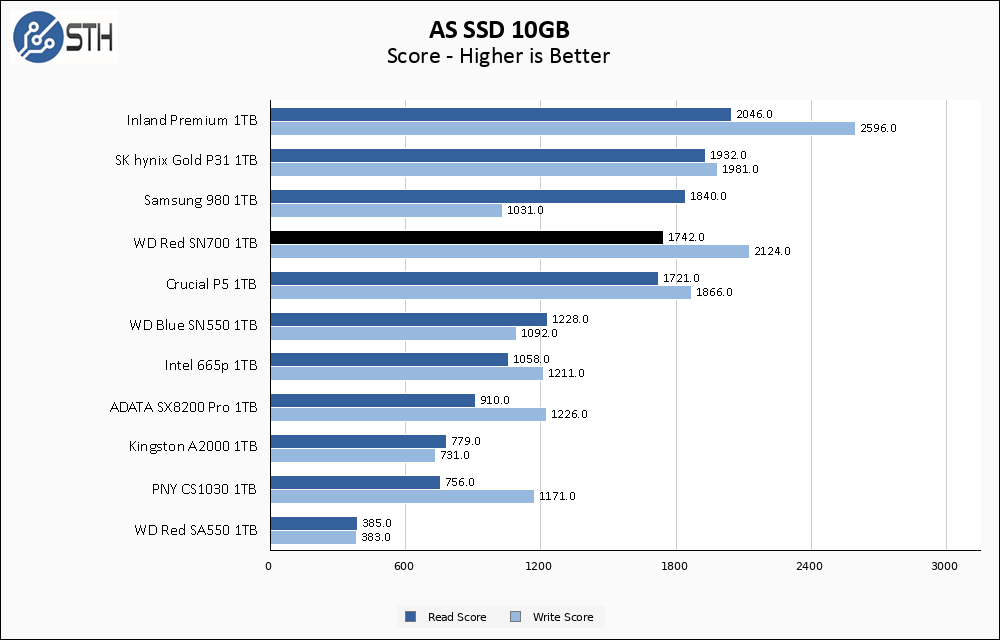Click the 756.0 value label

(460, 482)
